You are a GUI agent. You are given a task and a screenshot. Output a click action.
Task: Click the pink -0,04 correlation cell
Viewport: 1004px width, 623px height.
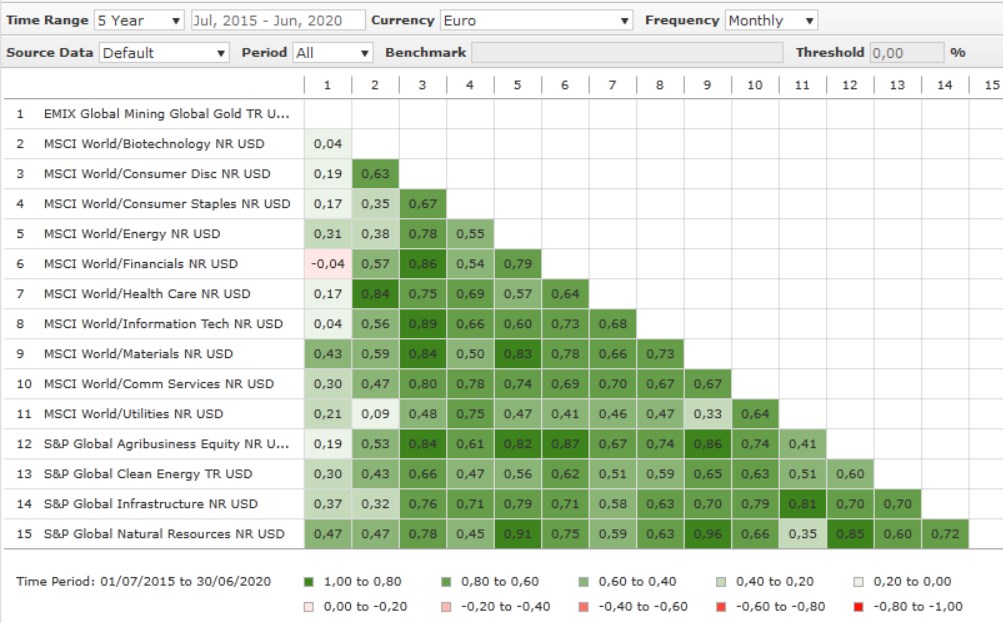[327, 264]
